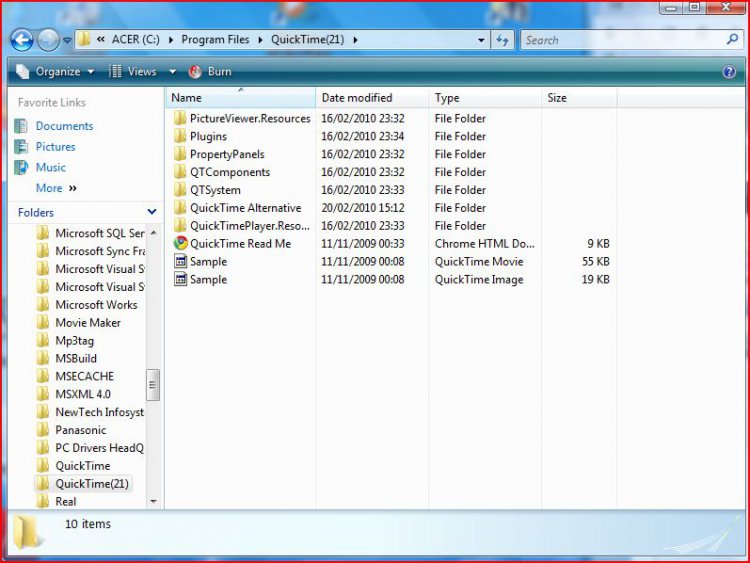Select QuickTime Alternative folder icon

(x=180, y=208)
